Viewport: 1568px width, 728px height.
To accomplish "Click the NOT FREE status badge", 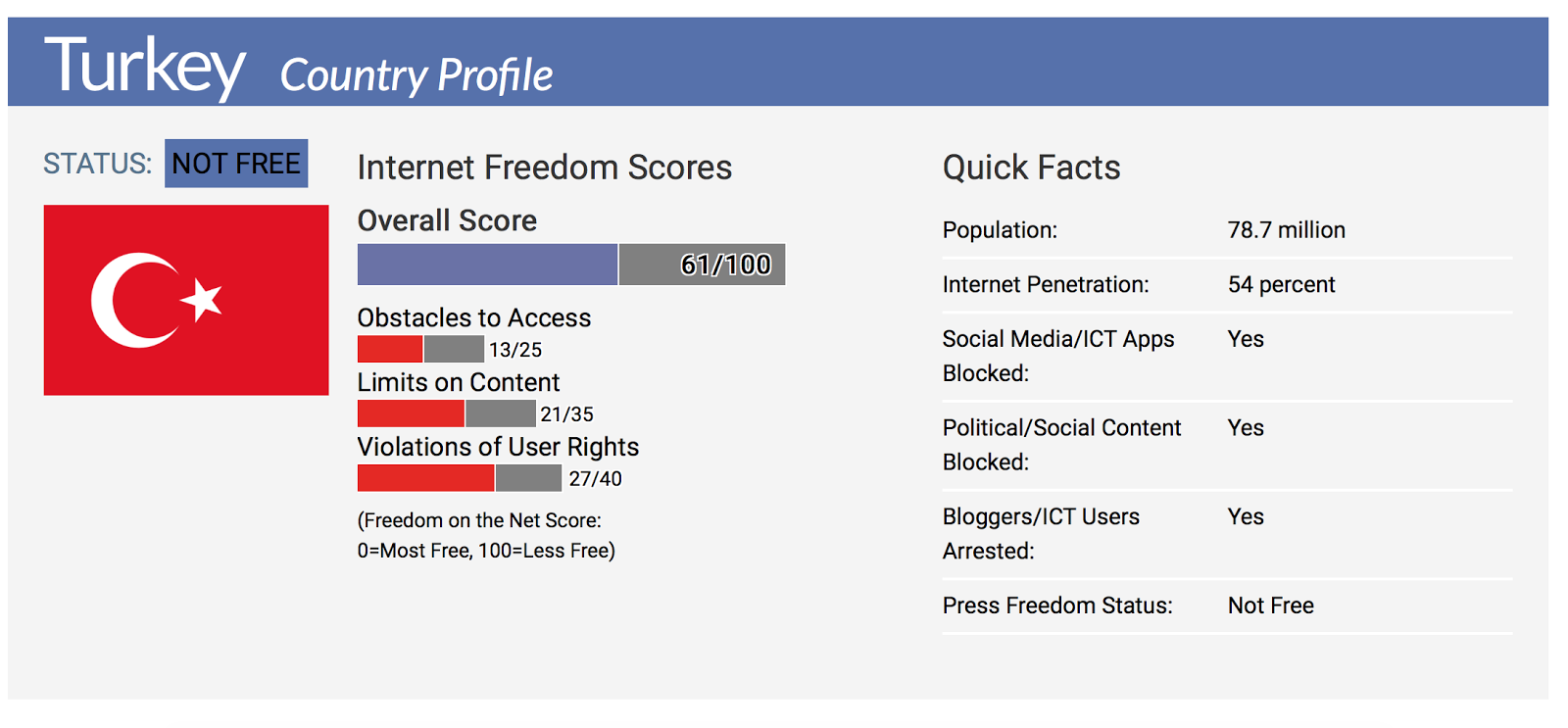I will click(236, 164).
